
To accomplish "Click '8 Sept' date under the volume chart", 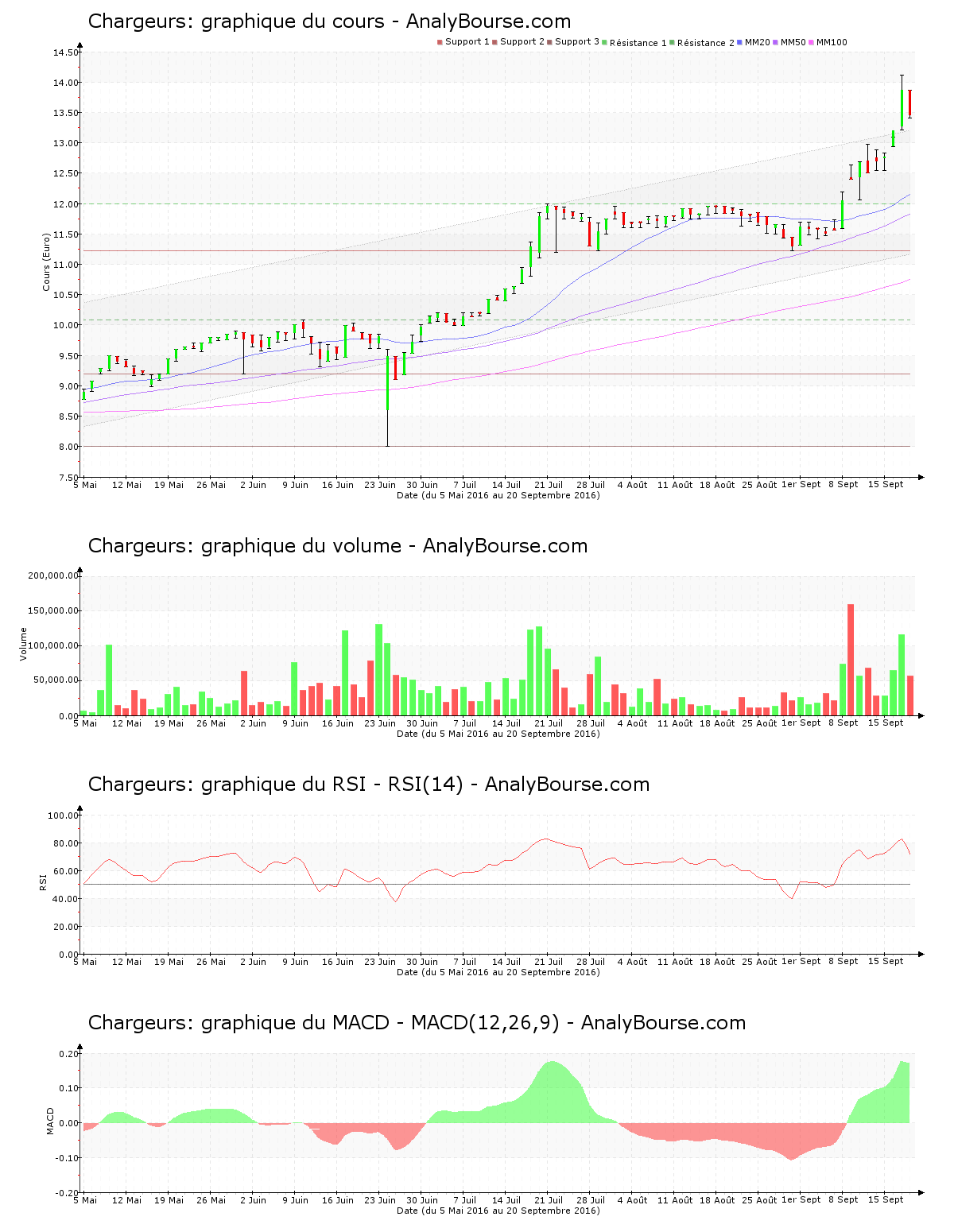I will coord(843,723).
